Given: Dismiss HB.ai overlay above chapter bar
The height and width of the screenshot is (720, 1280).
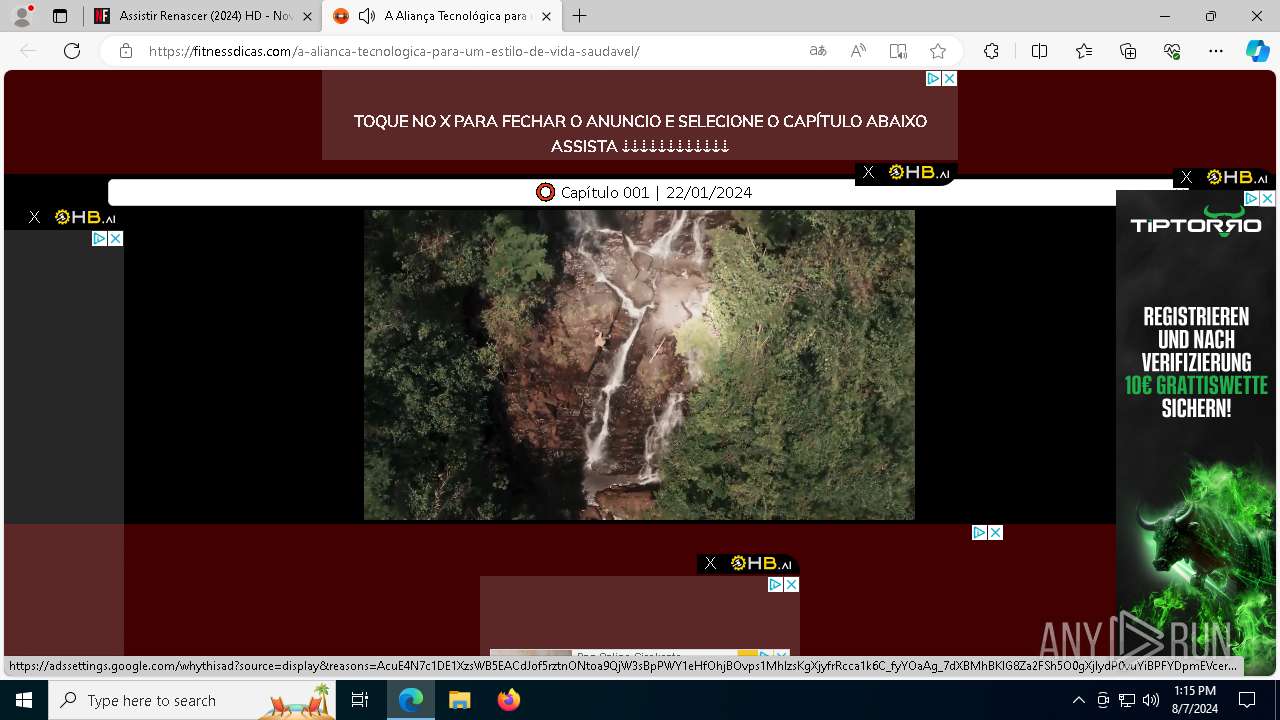Looking at the screenshot, I should pos(868,172).
